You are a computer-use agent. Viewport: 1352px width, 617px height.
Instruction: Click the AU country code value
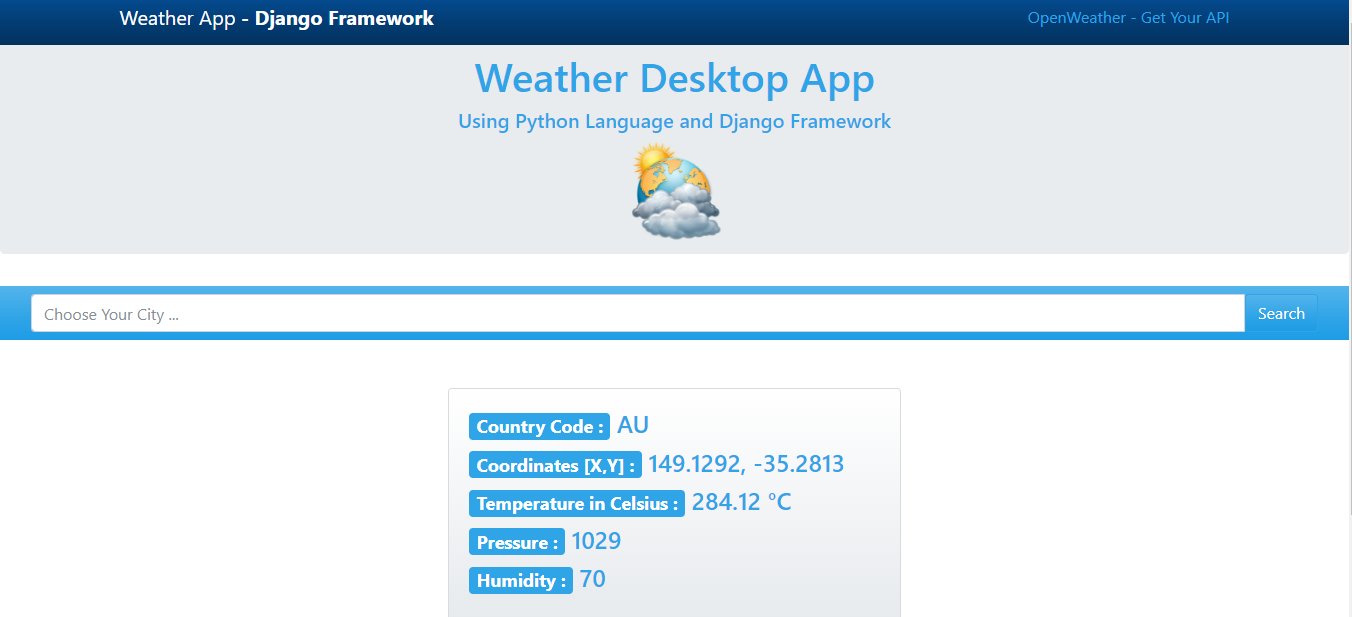633,426
